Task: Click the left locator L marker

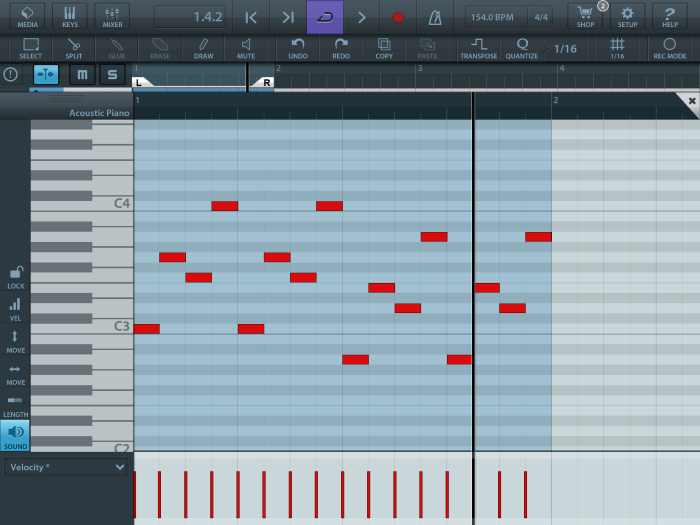Action: click(x=141, y=82)
